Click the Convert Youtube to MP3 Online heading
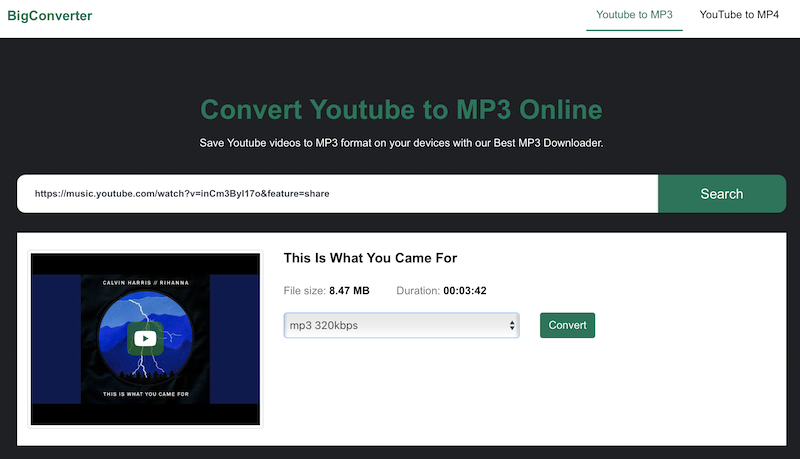800x459 pixels. tap(401, 109)
